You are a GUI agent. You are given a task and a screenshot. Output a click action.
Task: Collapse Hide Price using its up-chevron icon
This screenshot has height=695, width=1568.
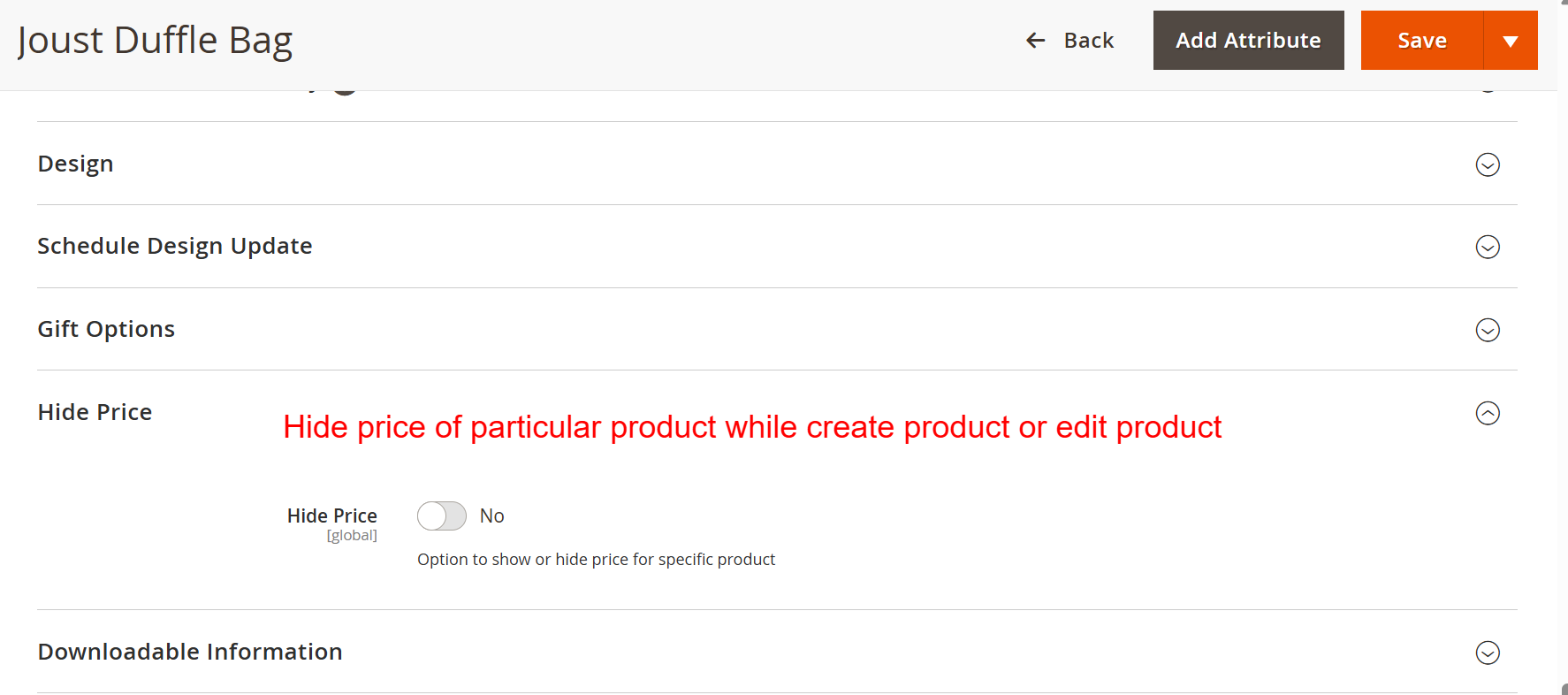point(1488,413)
